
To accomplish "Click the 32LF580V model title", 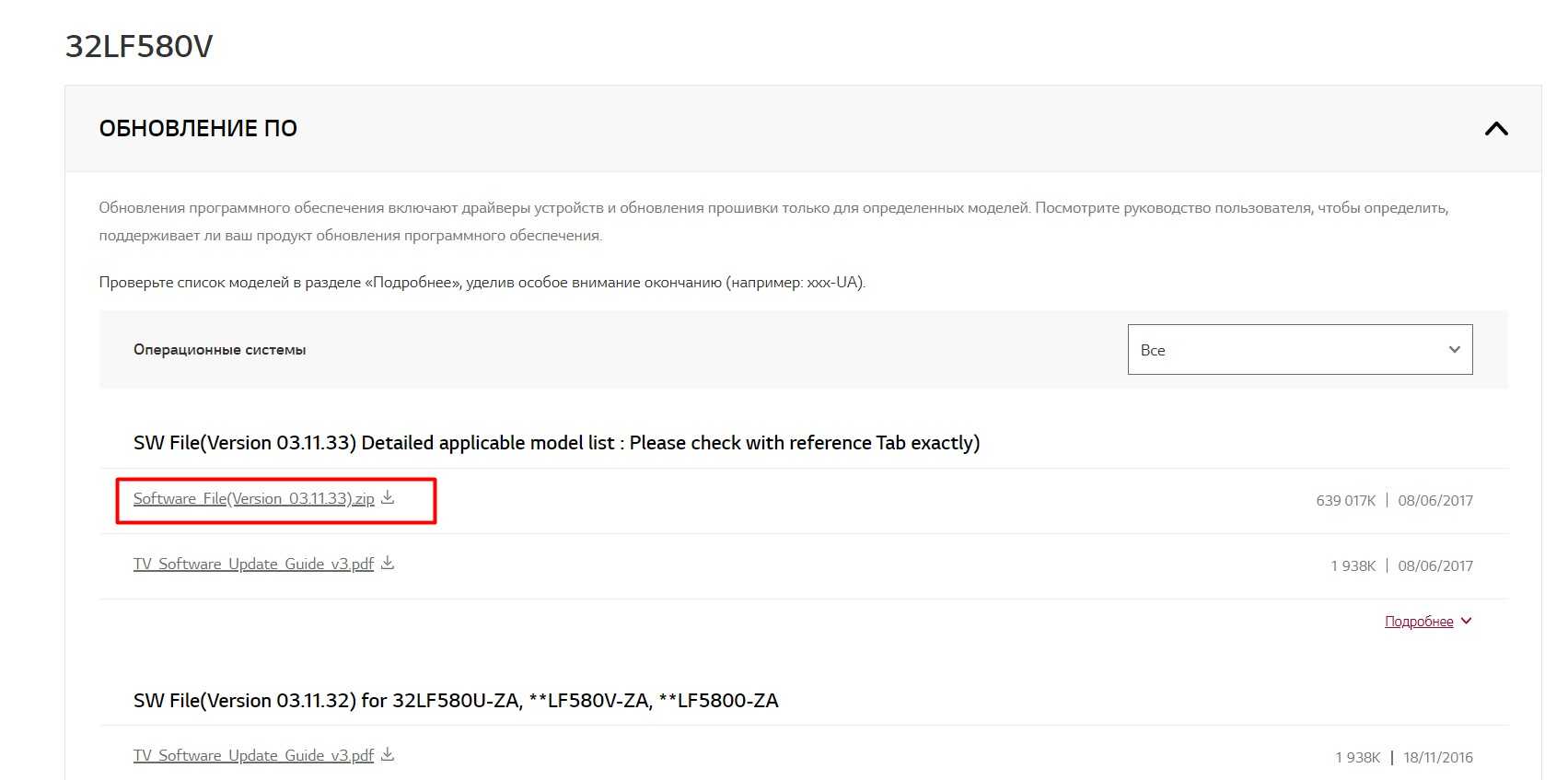I will [139, 46].
